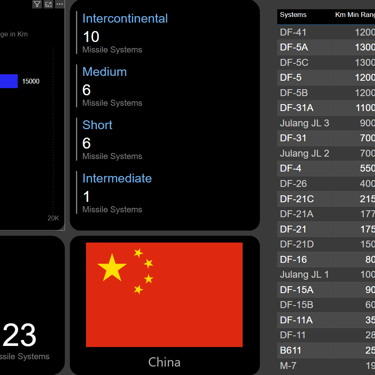Click the 15000 data label on chart
This screenshot has height=375, width=375.
[x=31, y=81]
